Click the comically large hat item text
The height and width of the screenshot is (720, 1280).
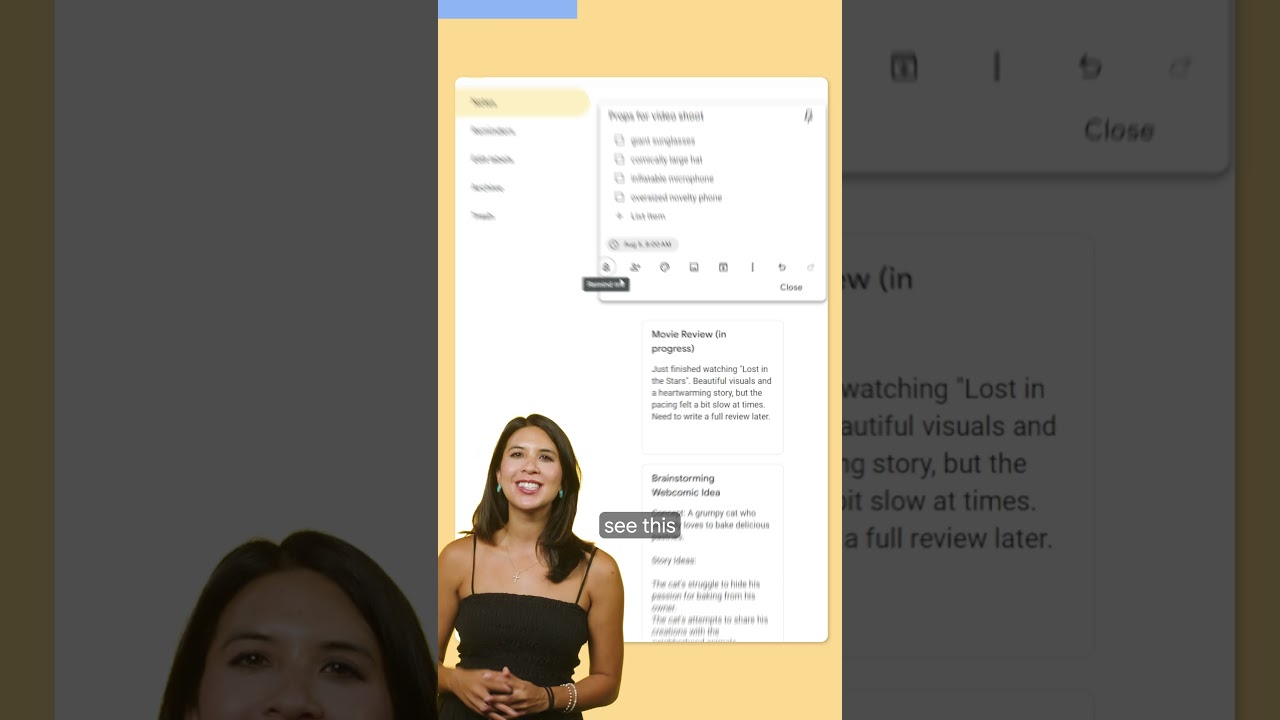pos(666,160)
